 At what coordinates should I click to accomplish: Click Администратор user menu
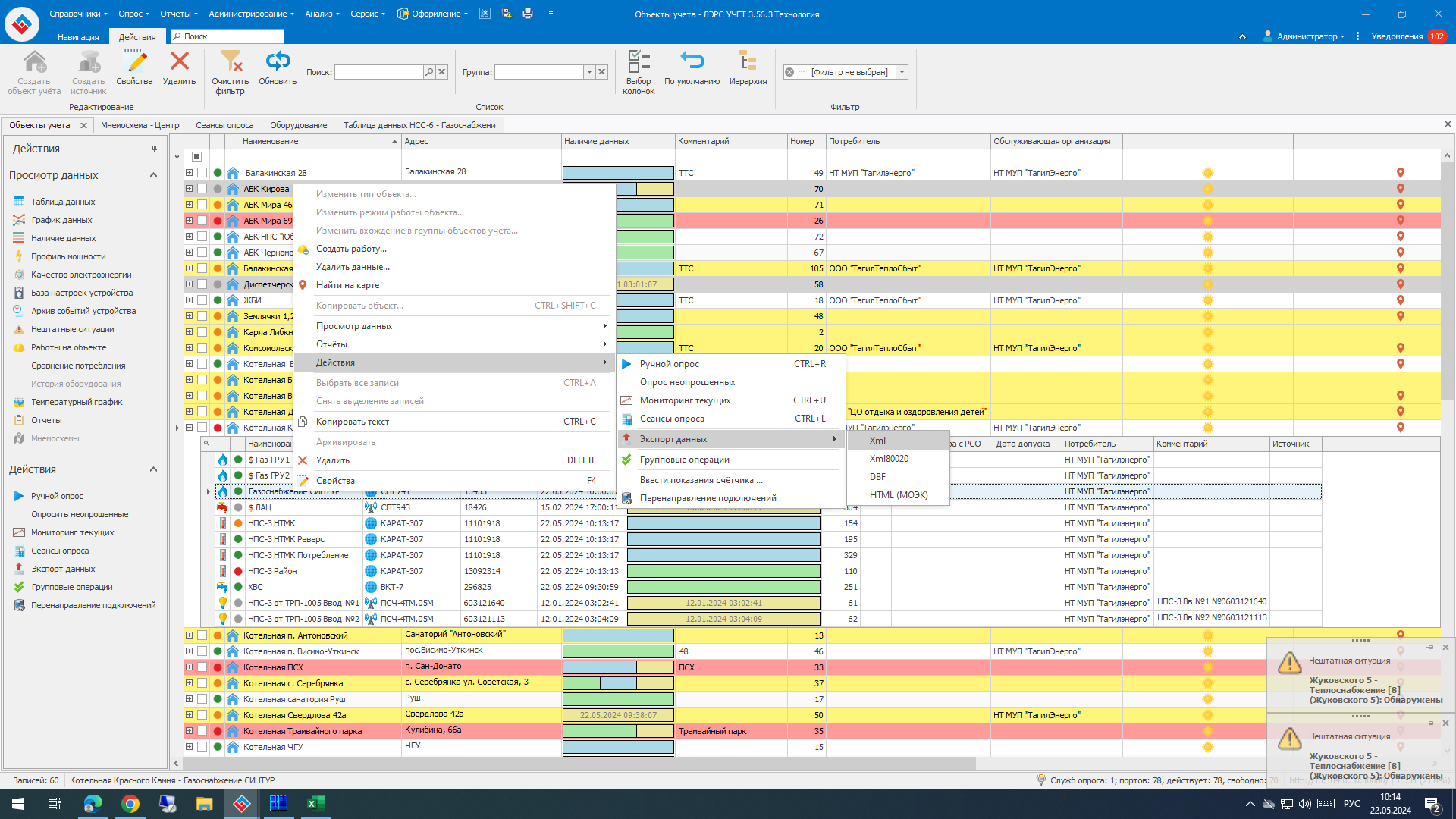[1306, 36]
